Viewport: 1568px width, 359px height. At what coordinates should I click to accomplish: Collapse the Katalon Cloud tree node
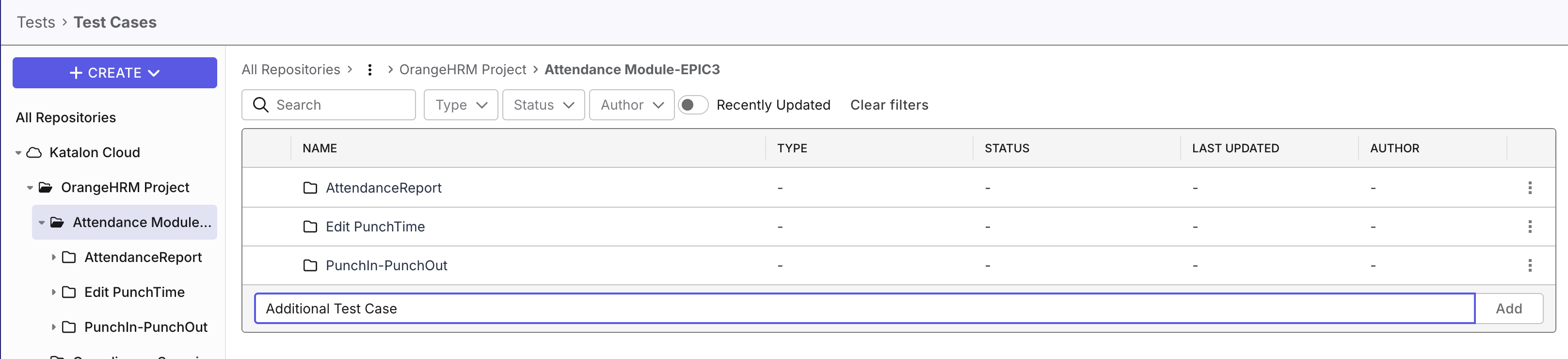[x=17, y=152]
